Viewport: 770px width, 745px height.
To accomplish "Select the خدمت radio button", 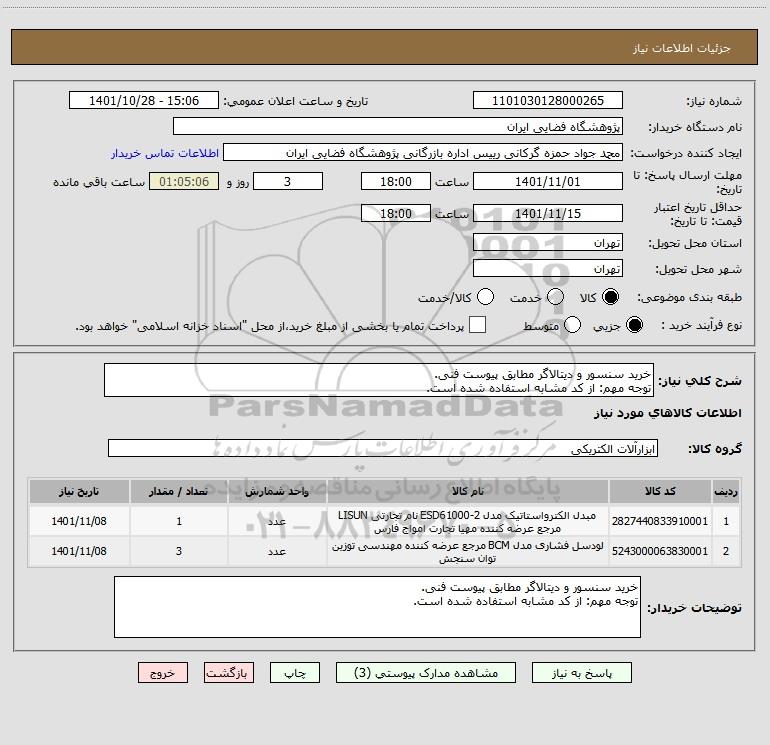I will click(x=555, y=297).
